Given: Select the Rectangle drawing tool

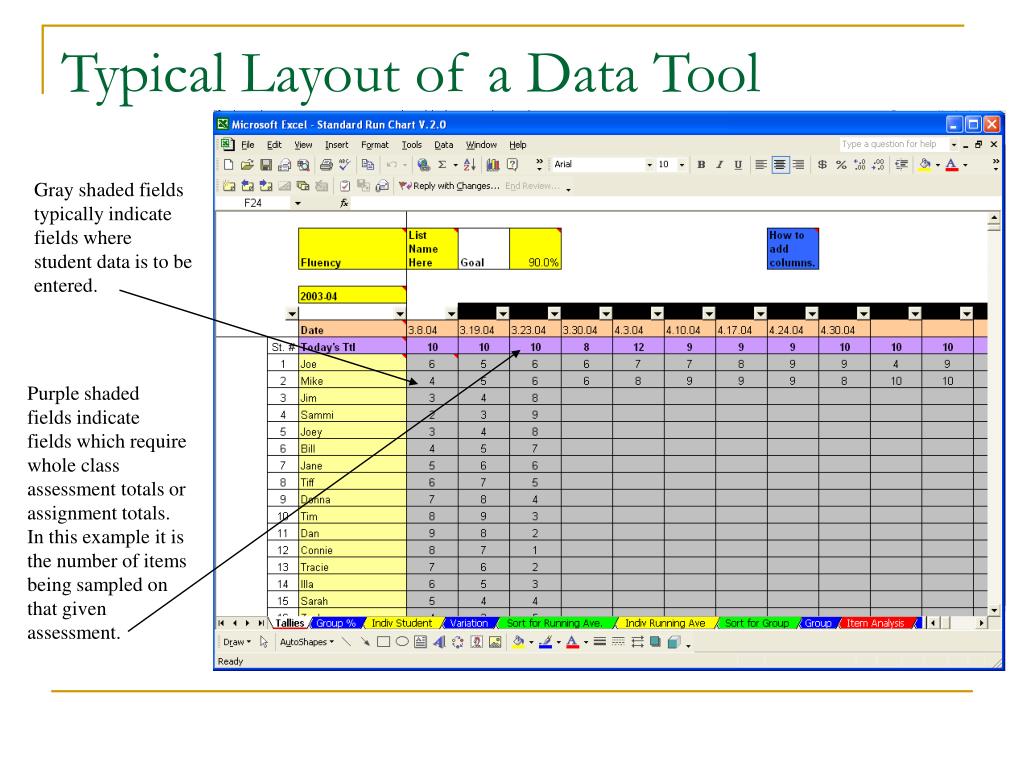Looking at the screenshot, I should coord(383,642).
